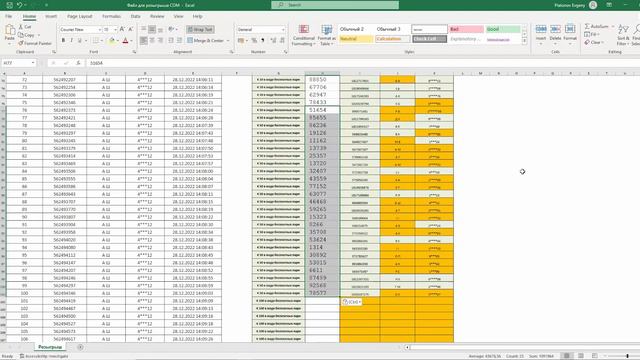640x360 pixels.
Task: Add a new sheet with plus icon
Action: click(80, 347)
